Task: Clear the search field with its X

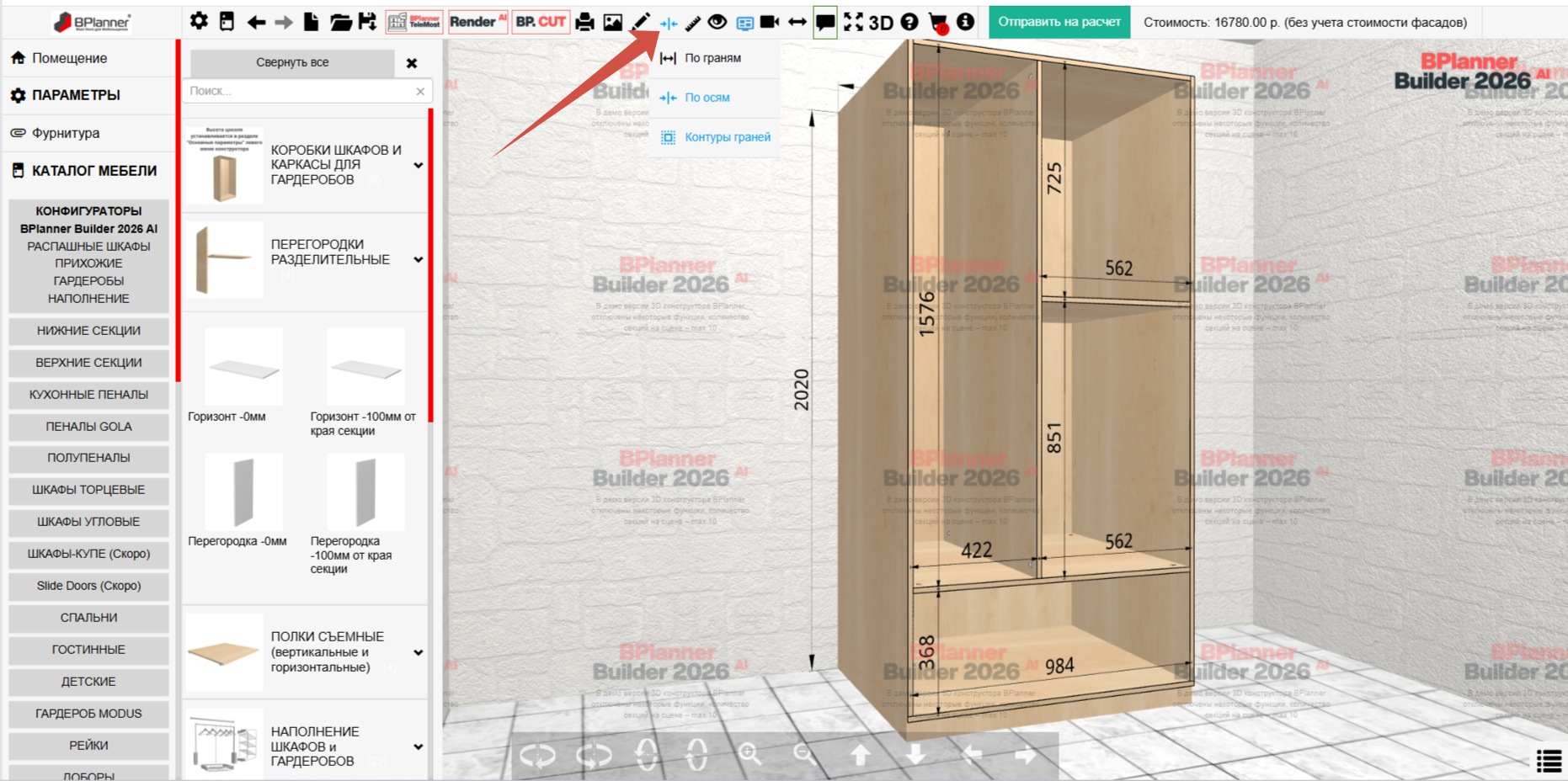Action: click(x=420, y=91)
